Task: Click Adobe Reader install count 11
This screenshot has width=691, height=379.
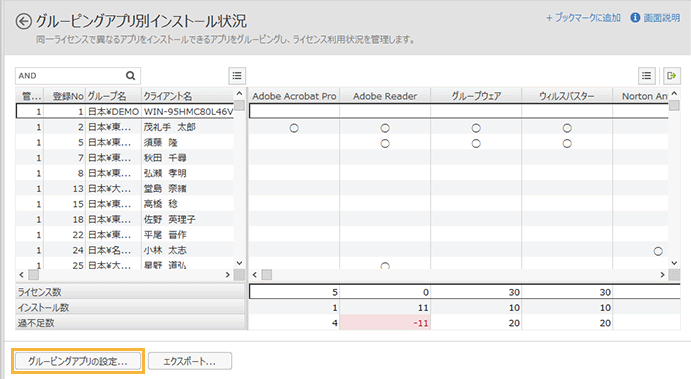Action: (x=385, y=308)
